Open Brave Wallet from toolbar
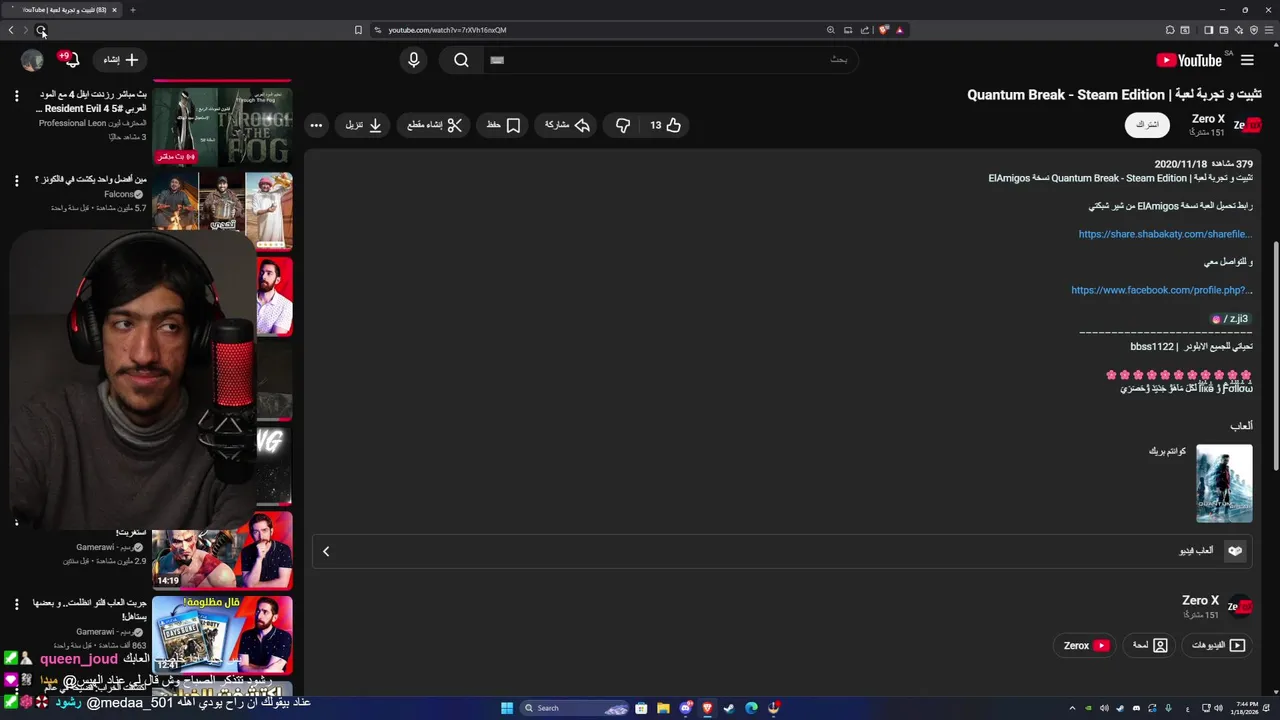This screenshot has width=1280, height=720. tap(1223, 30)
